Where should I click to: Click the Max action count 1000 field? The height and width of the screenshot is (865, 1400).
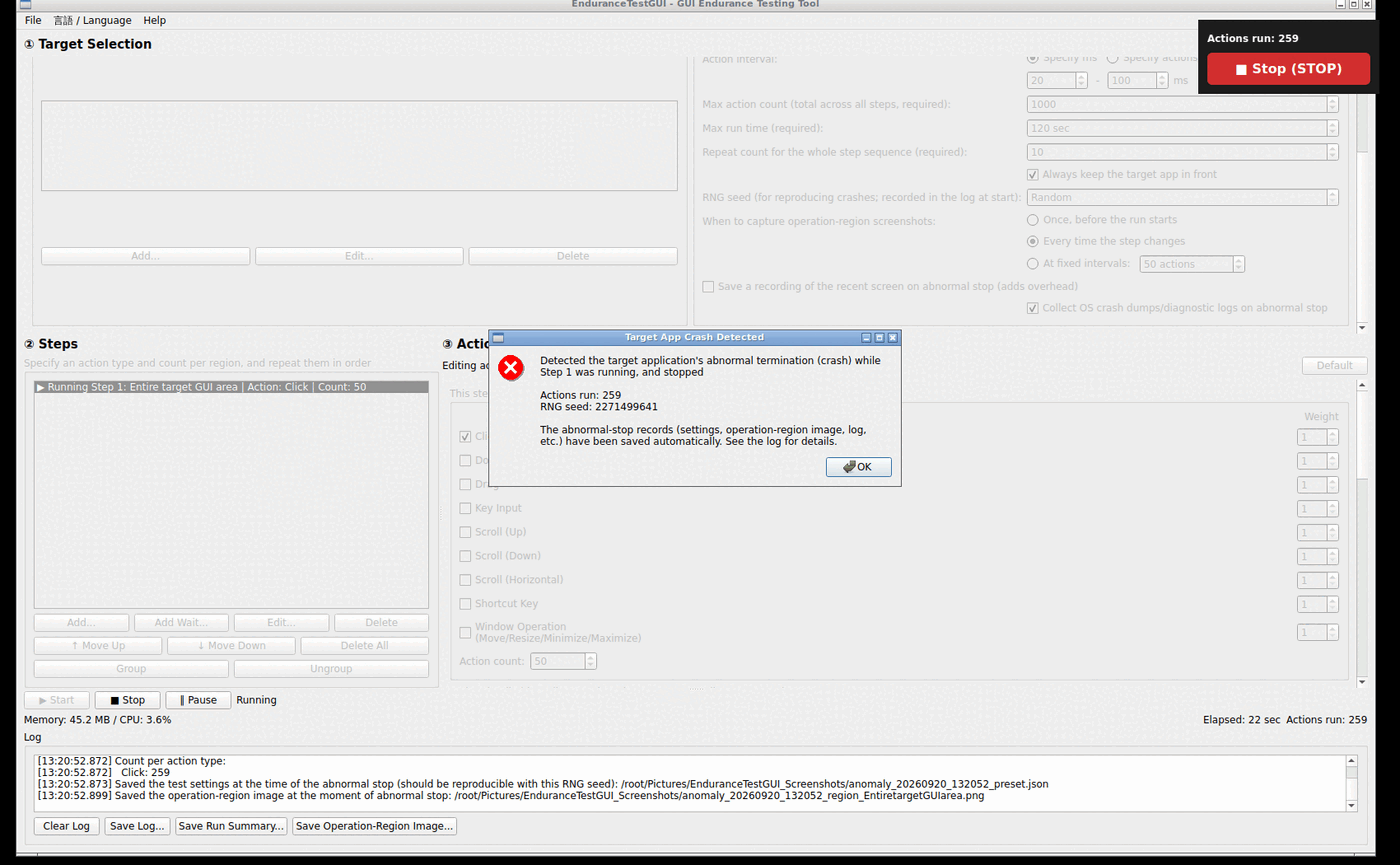1183,104
